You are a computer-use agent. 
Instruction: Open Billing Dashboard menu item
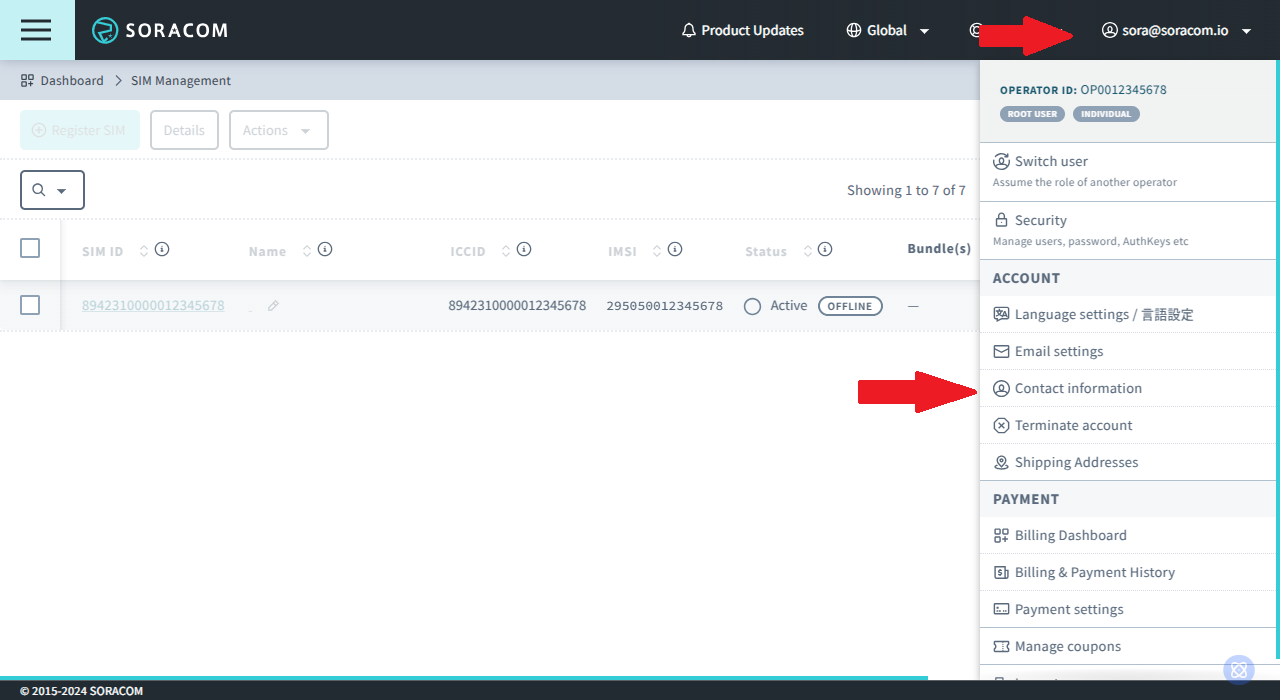pos(1070,535)
